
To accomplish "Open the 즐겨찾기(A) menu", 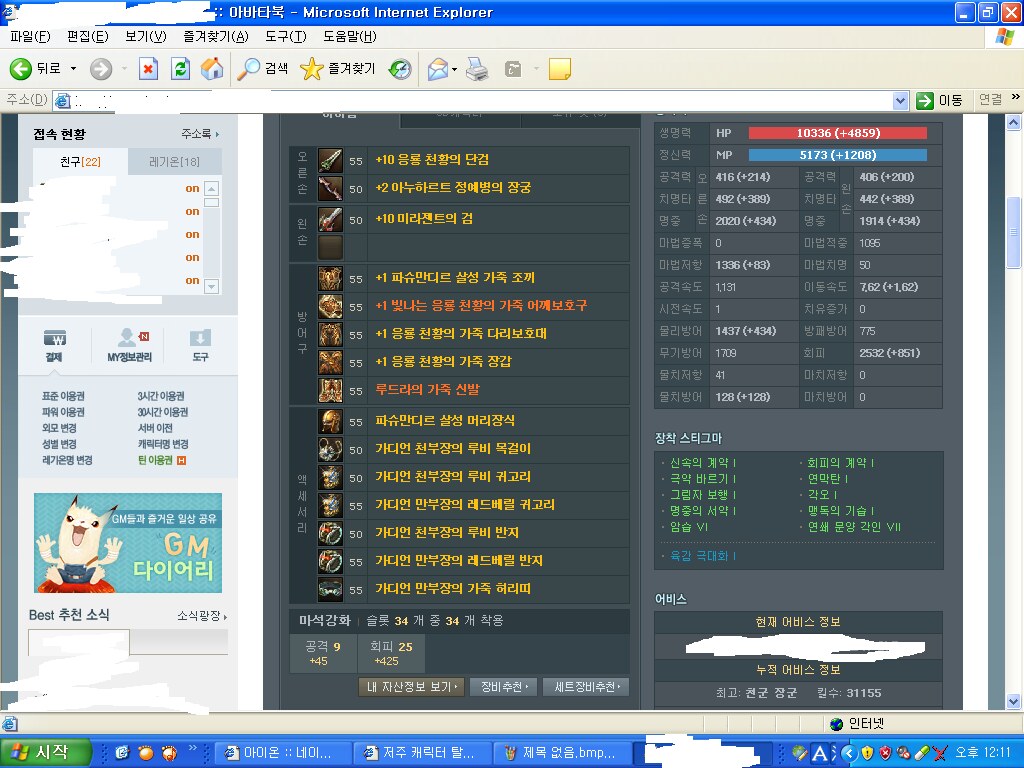I will pos(215,37).
